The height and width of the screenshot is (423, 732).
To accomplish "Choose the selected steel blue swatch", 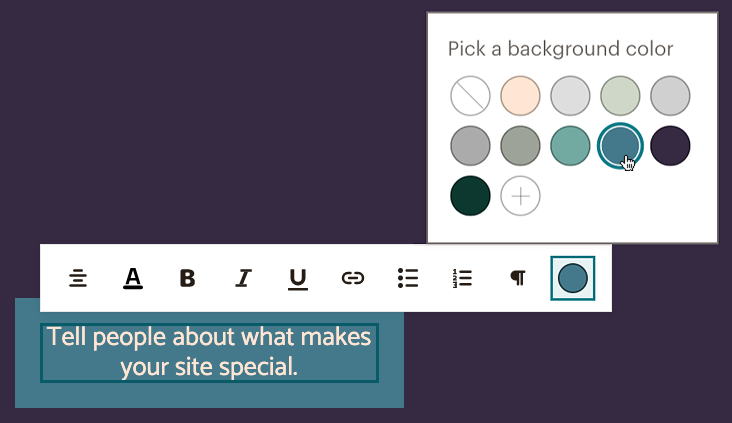I will pos(620,146).
